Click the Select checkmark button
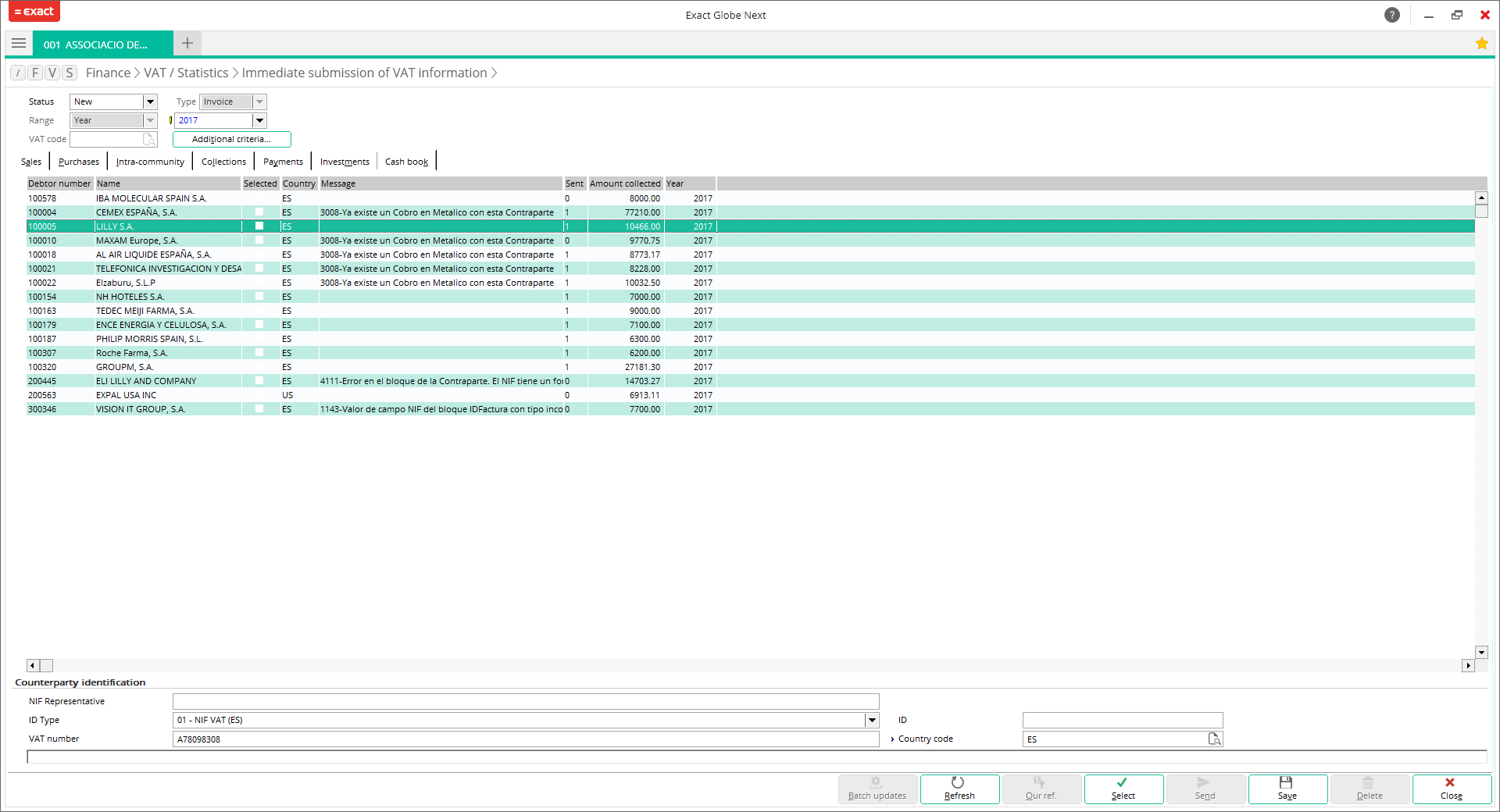Viewport: 1500px width, 812px height. [1123, 789]
